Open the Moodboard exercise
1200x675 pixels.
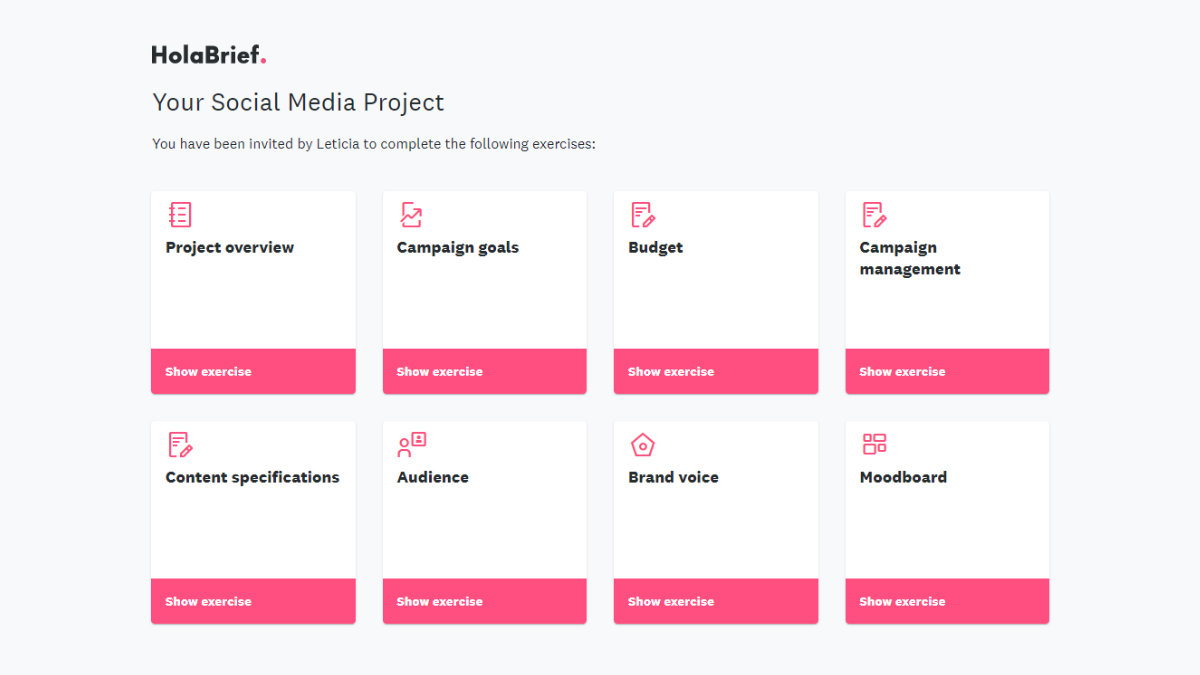click(947, 601)
